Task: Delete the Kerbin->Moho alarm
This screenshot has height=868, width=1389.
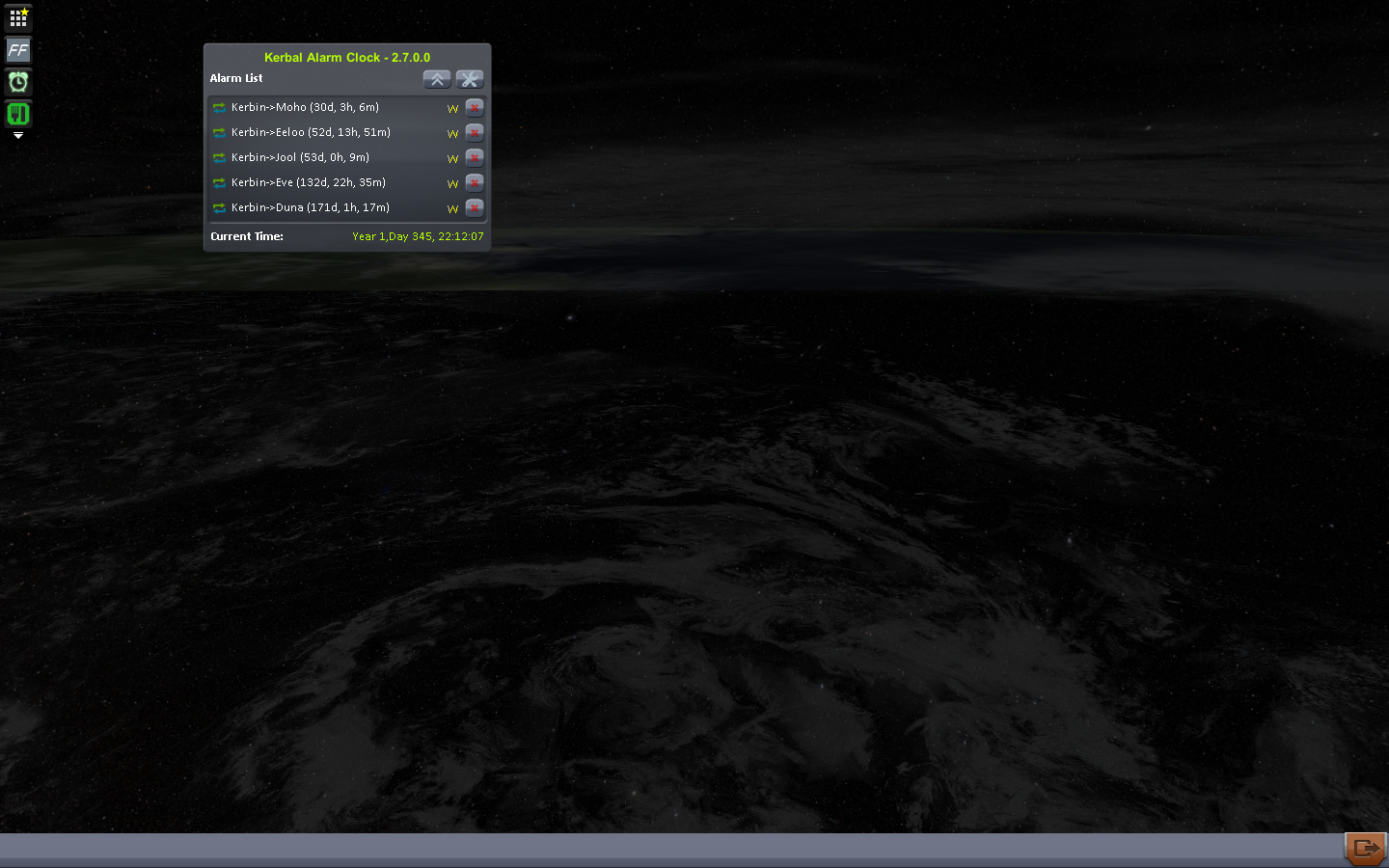Action: coord(475,108)
